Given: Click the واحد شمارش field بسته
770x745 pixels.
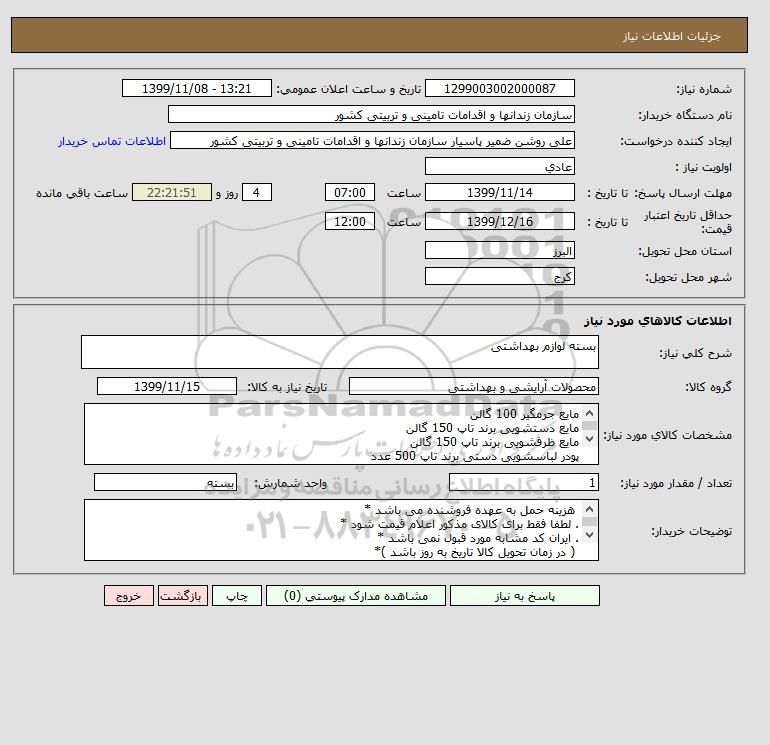Looking at the screenshot, I should click(165, 483).
